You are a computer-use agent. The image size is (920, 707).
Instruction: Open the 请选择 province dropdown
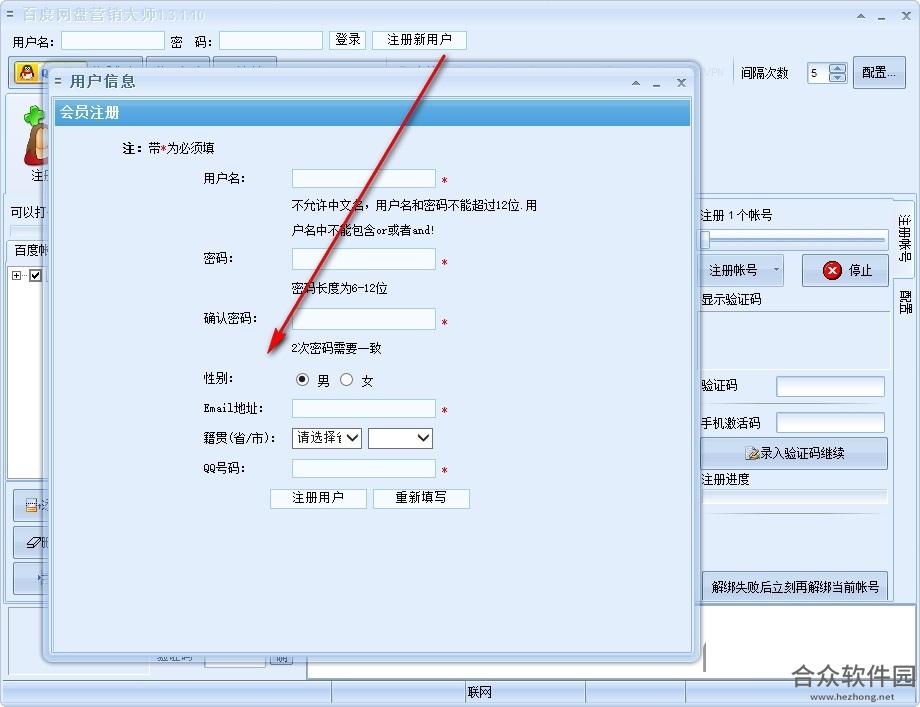327,438
